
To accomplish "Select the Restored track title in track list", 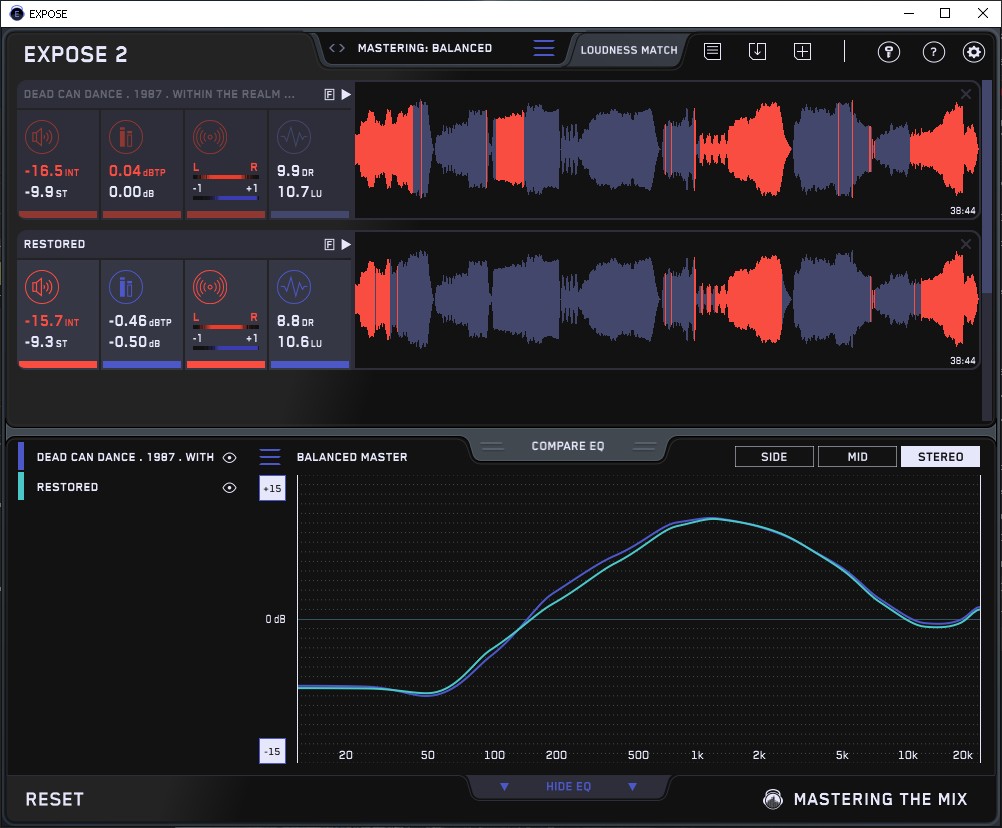I will 54,245.
